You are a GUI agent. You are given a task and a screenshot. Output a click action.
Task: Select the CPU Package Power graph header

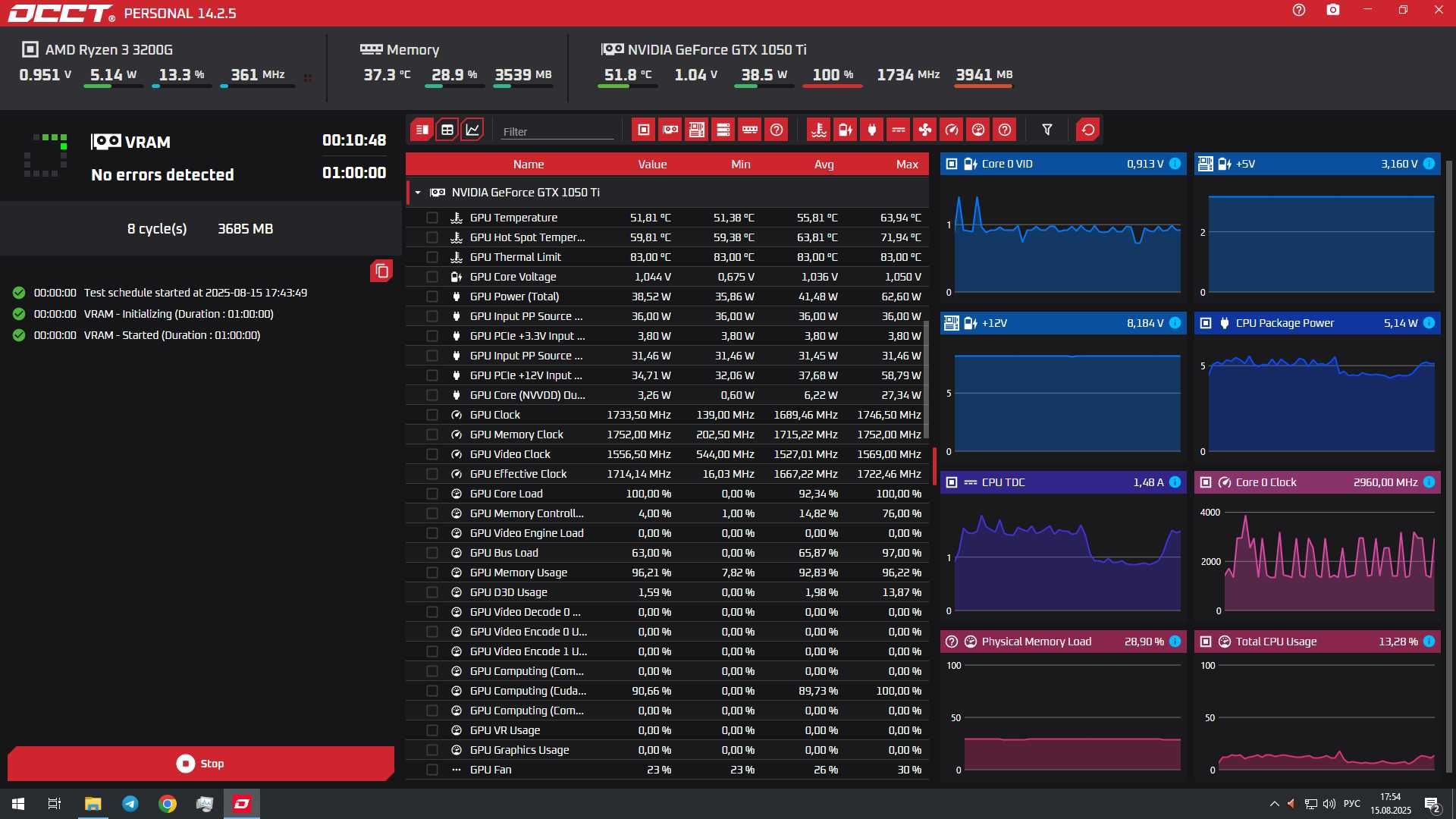coord(1317,323)
